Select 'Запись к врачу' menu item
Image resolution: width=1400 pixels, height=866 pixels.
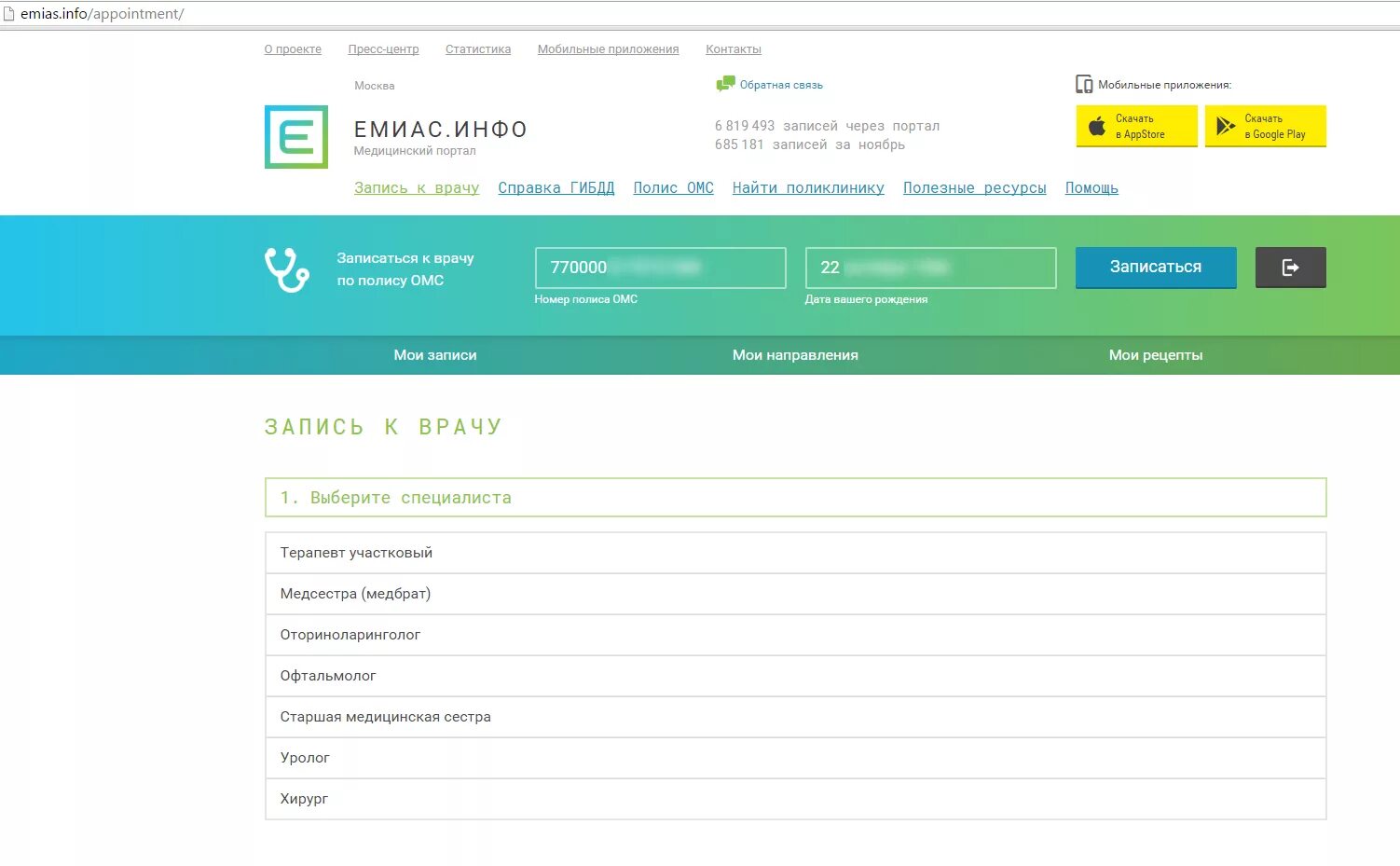[x=417, y=188]
